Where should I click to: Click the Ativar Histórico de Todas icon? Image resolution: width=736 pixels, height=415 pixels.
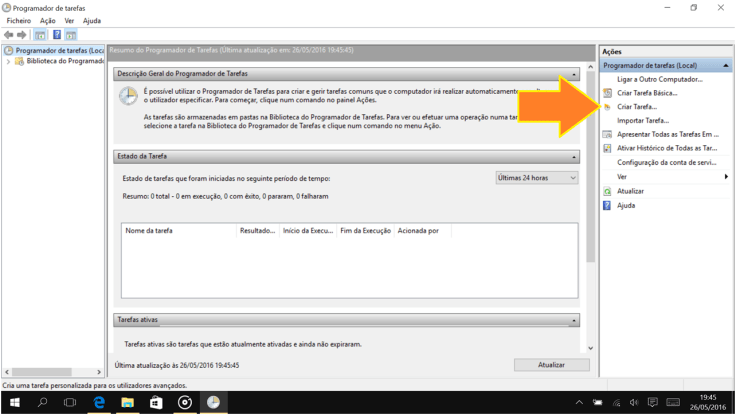[x=607, y=148]
